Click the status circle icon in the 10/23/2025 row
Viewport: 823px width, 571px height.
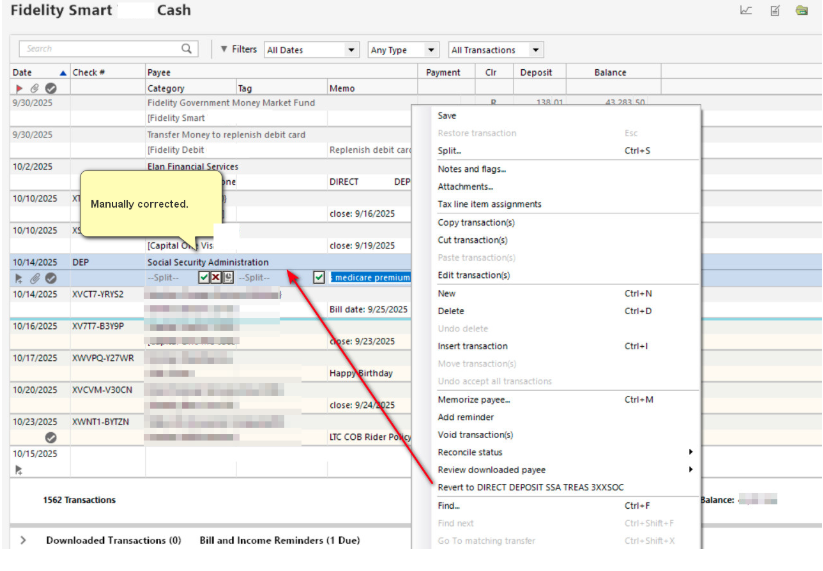point(51,437)
